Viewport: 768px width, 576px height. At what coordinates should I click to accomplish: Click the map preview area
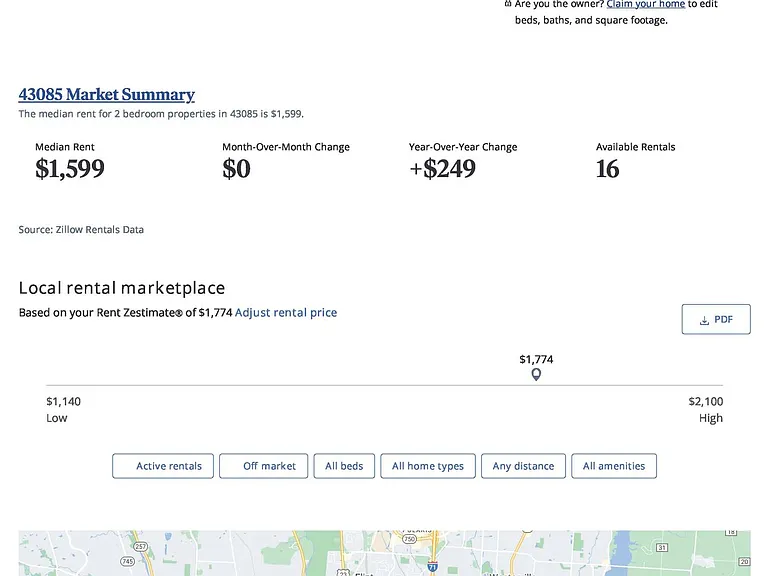[384, 553]
